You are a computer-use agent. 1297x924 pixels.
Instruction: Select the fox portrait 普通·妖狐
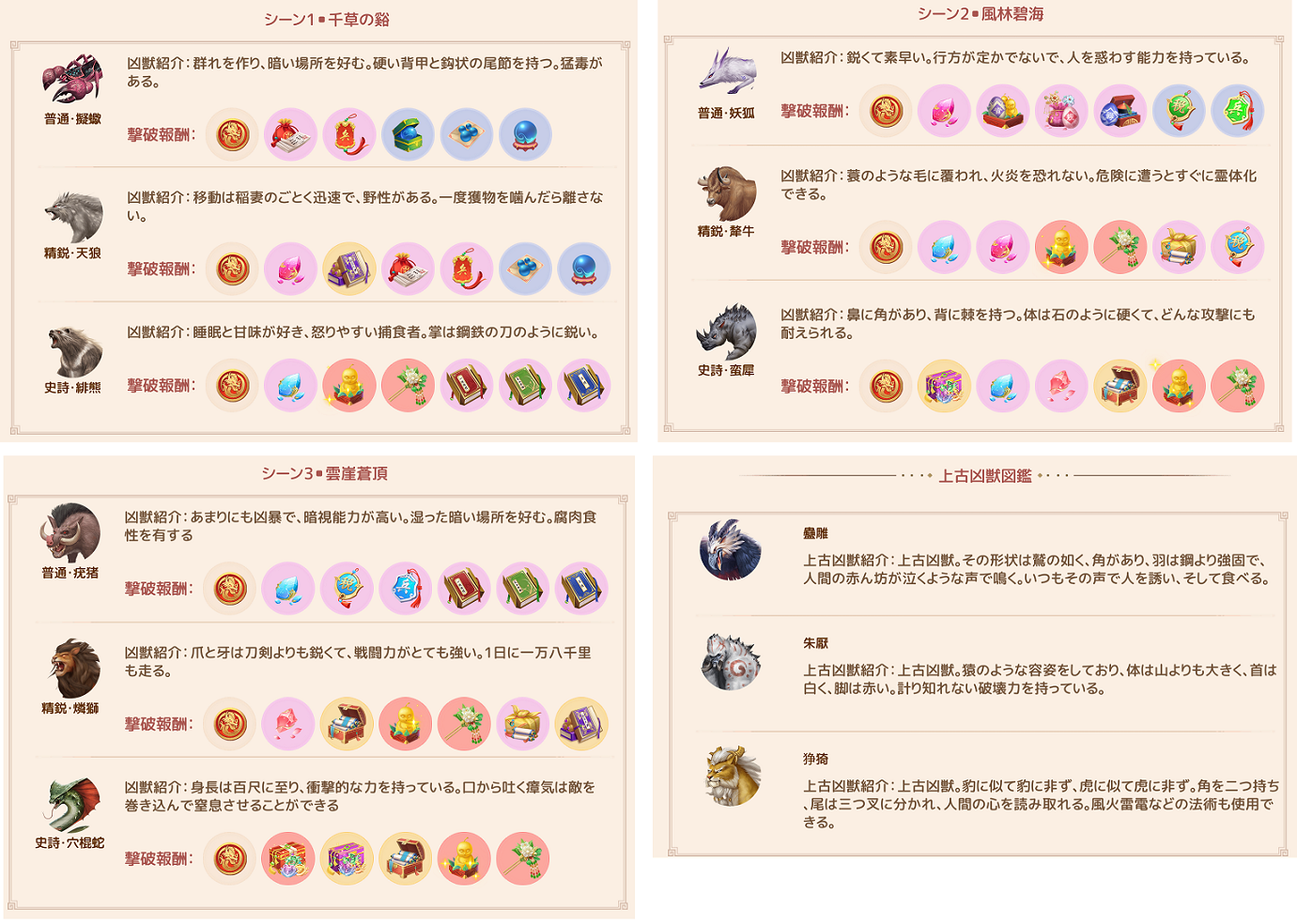coord(727,73)
